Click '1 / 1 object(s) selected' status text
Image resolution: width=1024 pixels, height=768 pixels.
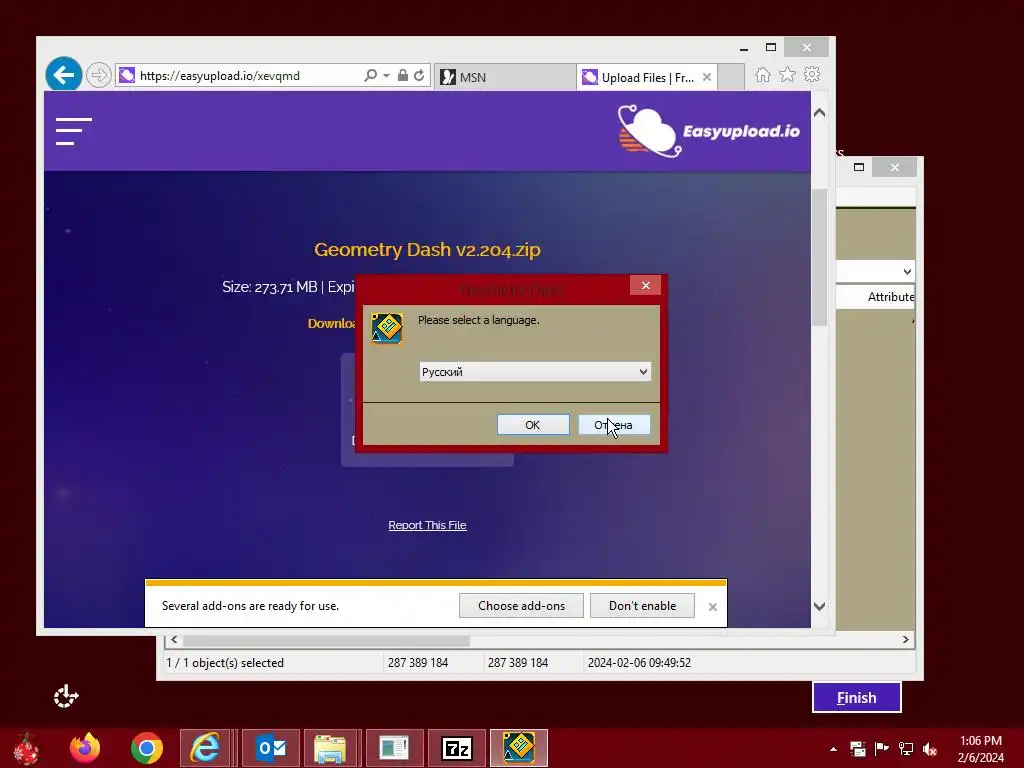225,663
